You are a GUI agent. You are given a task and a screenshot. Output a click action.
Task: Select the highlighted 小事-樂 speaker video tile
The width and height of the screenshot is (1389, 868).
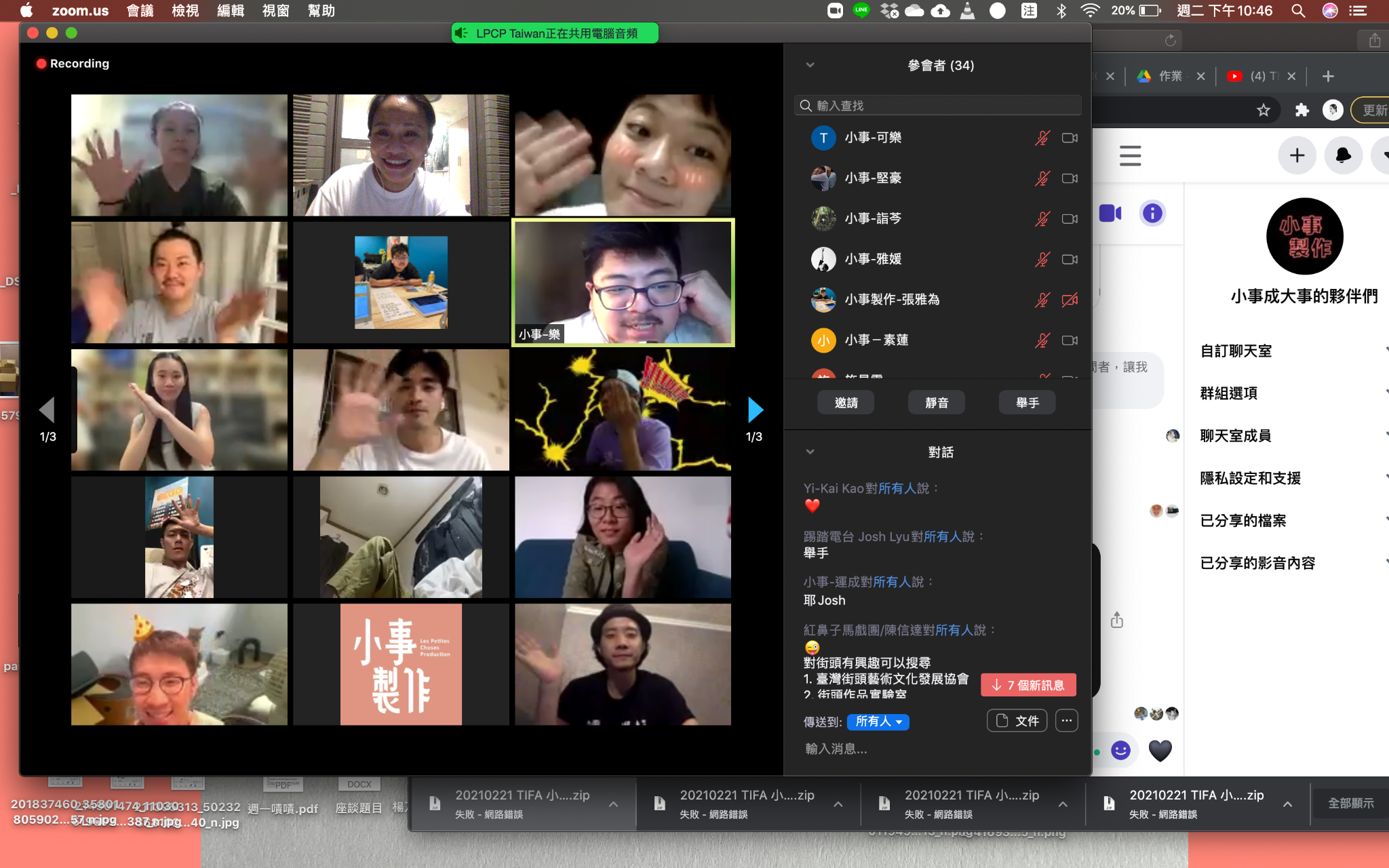pyautogui.click(x=623, y=282)
